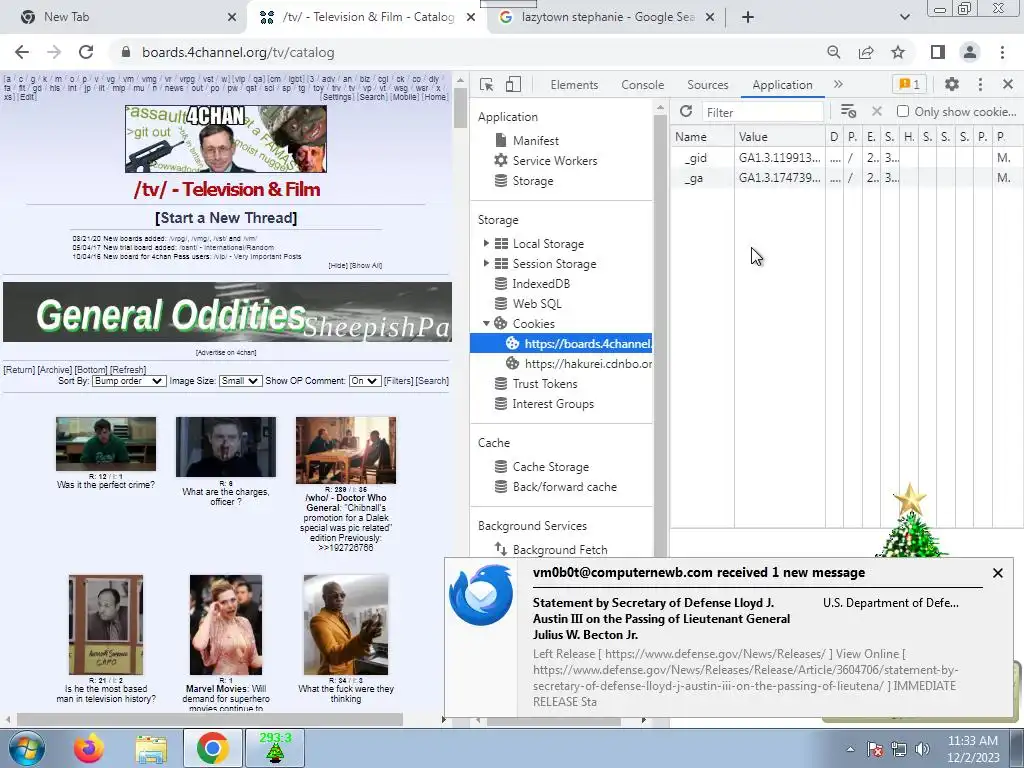Open the catalog Filters link
Viewport: 1024px width, 768px height.
tap(398, 381)
